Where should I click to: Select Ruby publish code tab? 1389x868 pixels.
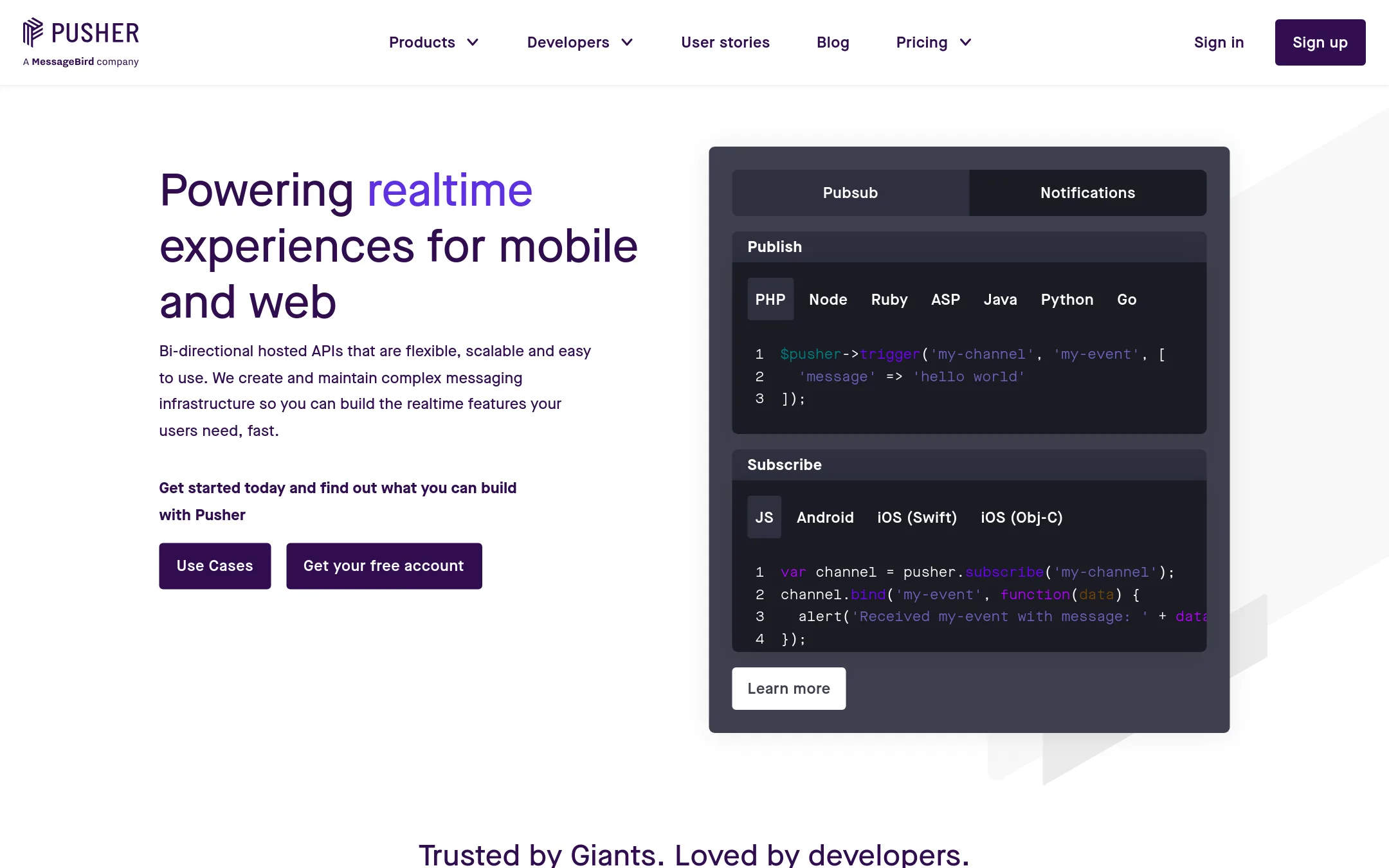point(889,299)
